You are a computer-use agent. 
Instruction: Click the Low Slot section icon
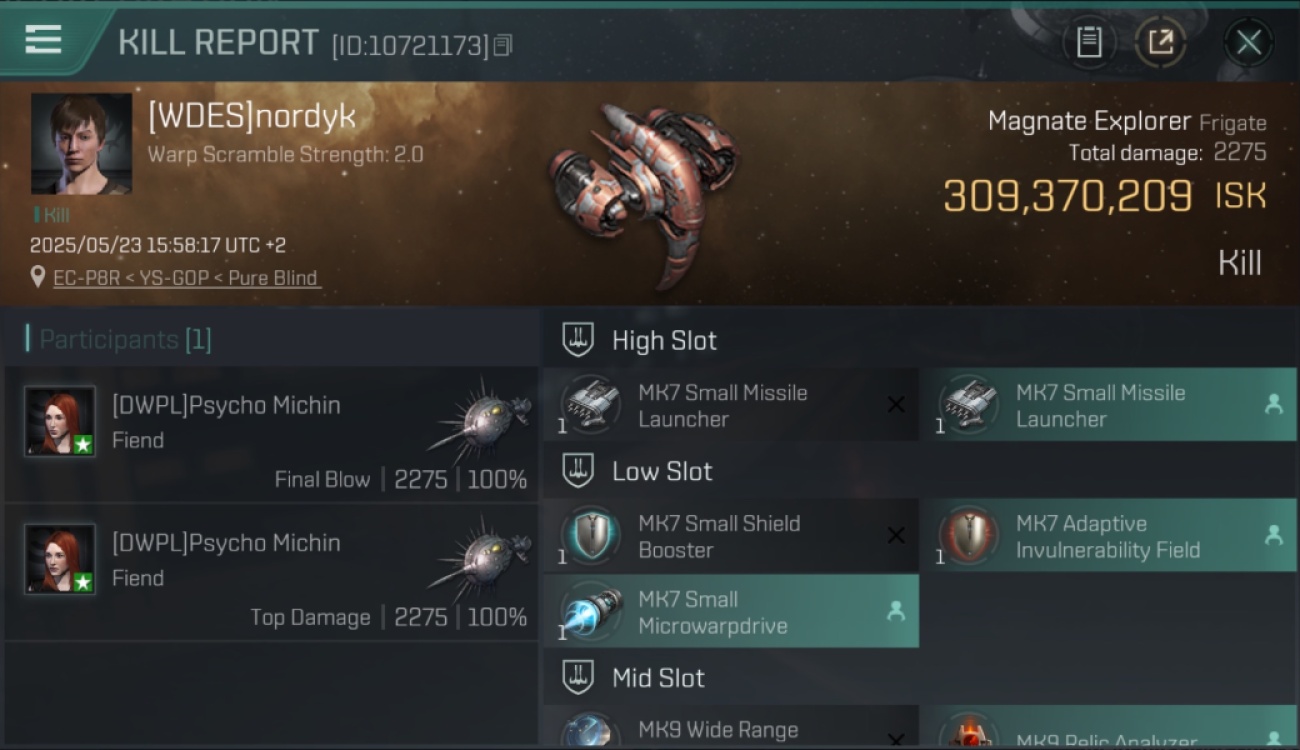[578, 471]
